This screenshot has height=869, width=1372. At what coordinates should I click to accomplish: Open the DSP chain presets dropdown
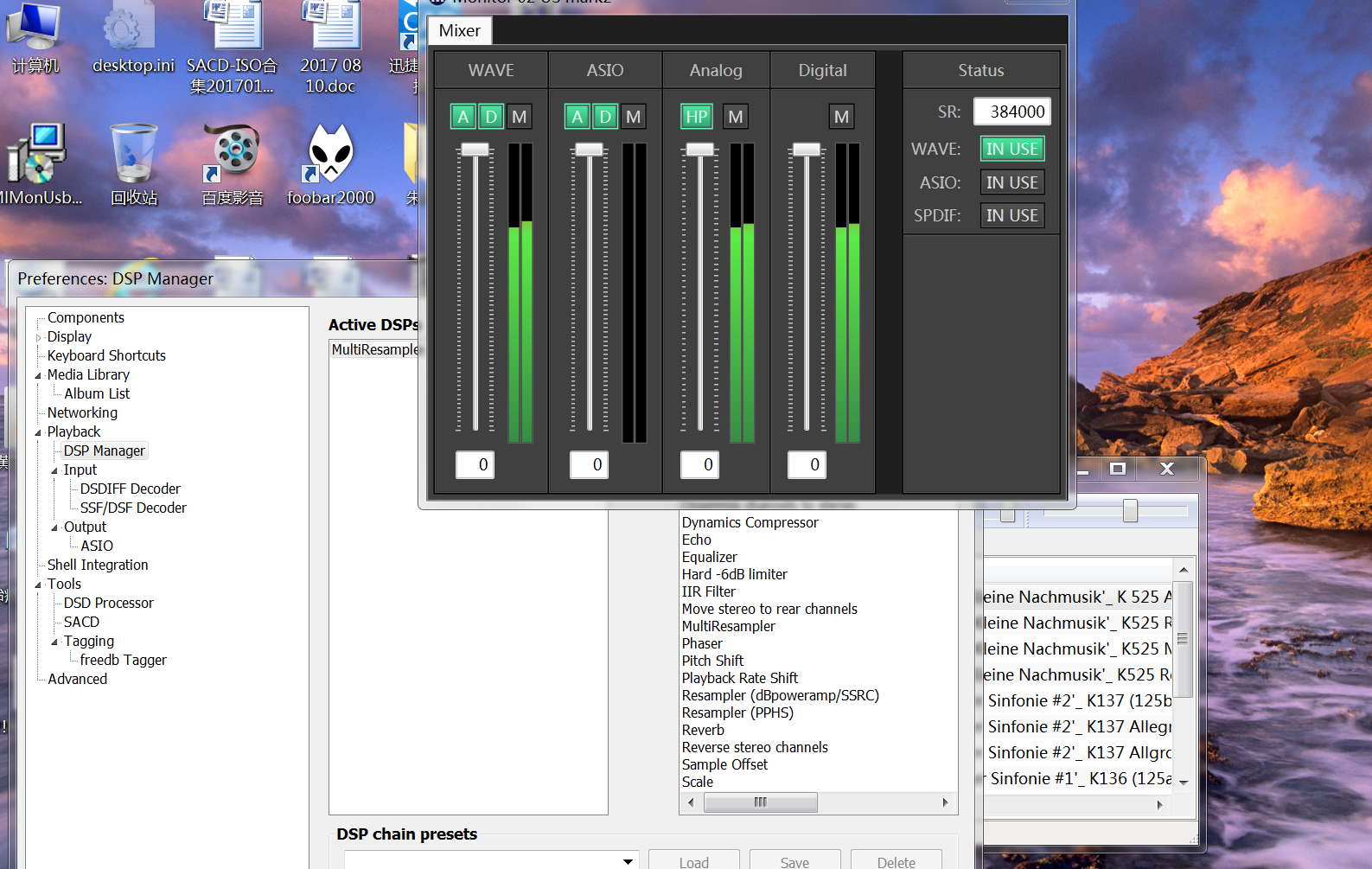[x=628, y=861]
